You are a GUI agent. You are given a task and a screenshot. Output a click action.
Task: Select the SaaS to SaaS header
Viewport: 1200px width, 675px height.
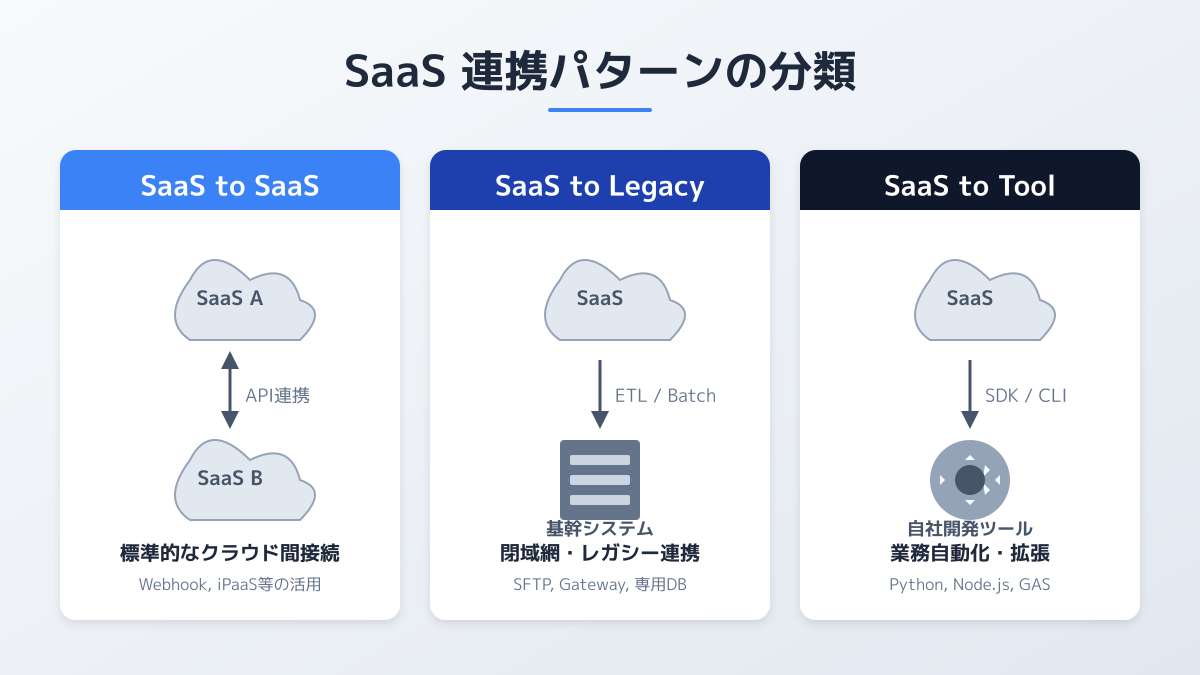tap(230, 186)
